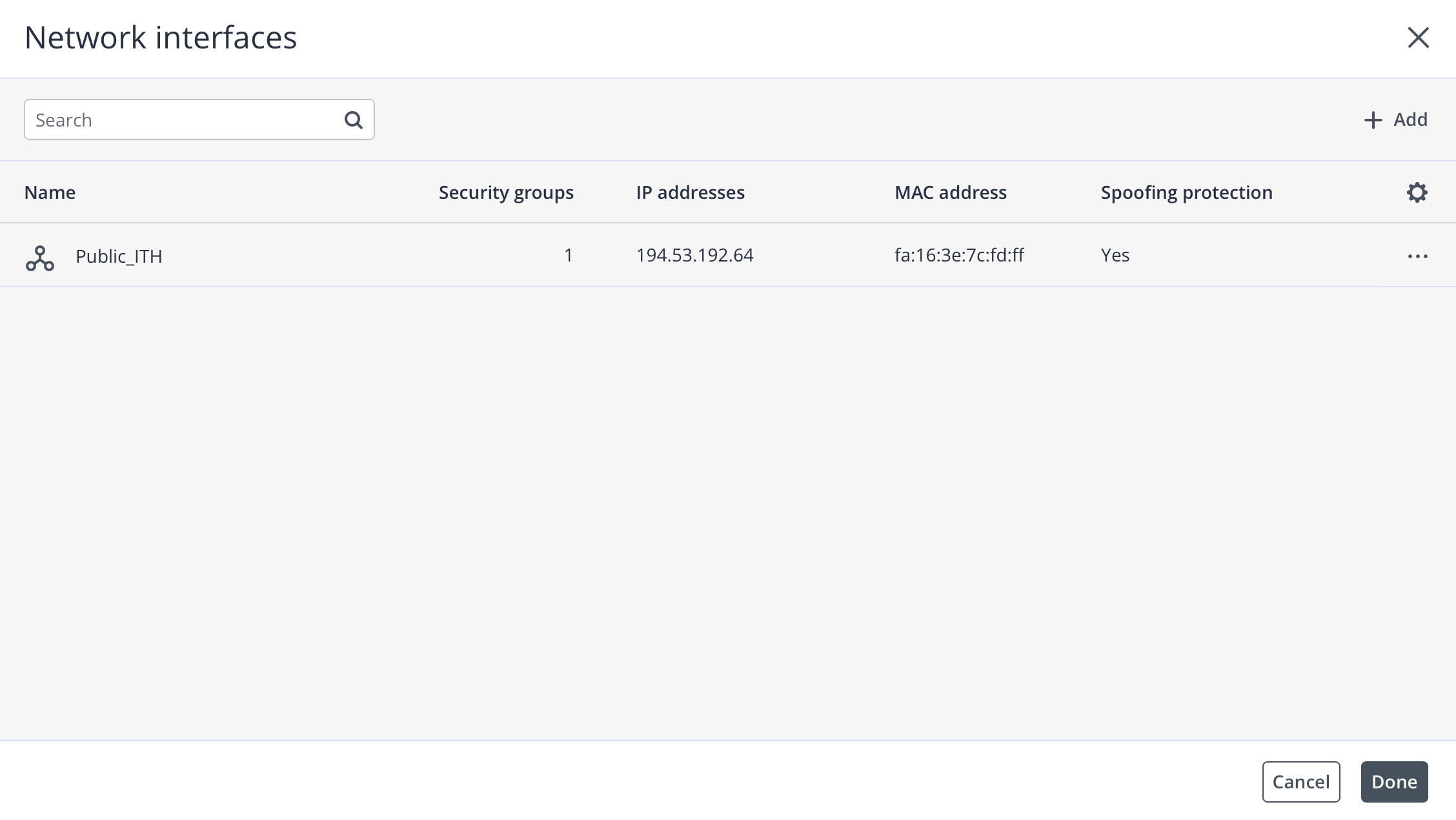The image size is (1456, 820).
Task: Click MAC address fa:16:3e:7c:fd:ff
Action: point(958,256)
